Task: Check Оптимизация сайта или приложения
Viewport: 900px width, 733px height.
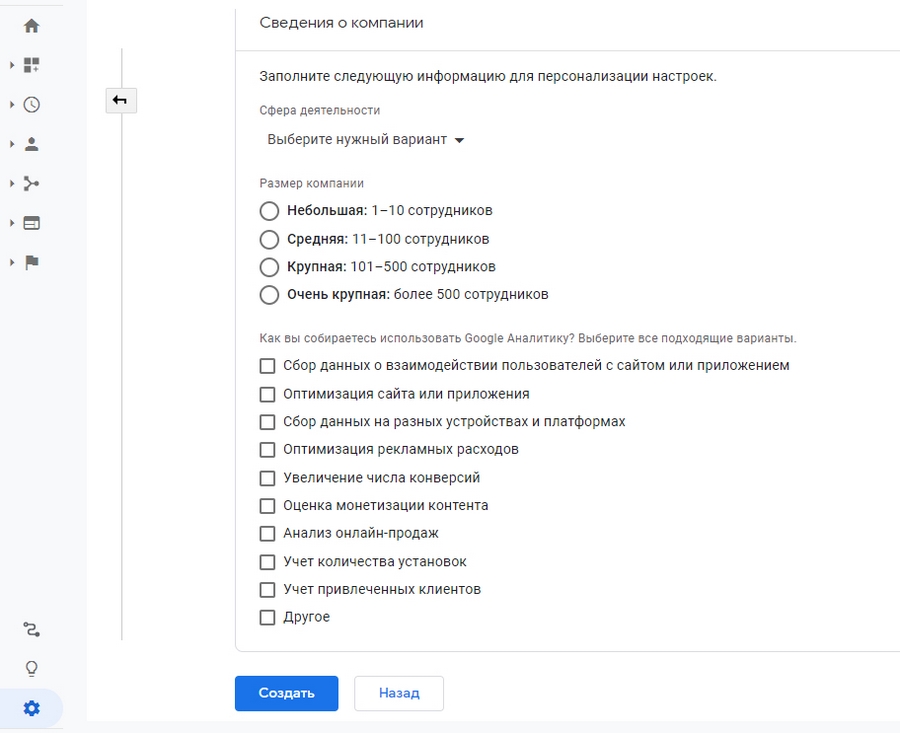Action: [267, 394]
